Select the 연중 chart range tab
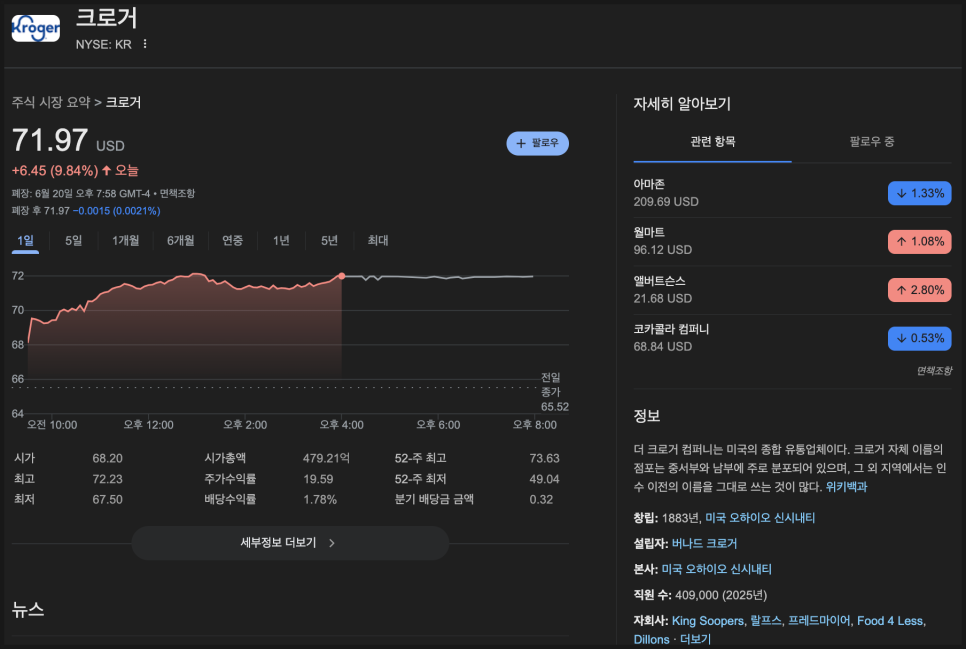Screen dimensions: 966x649 click(x=232, y=240)
